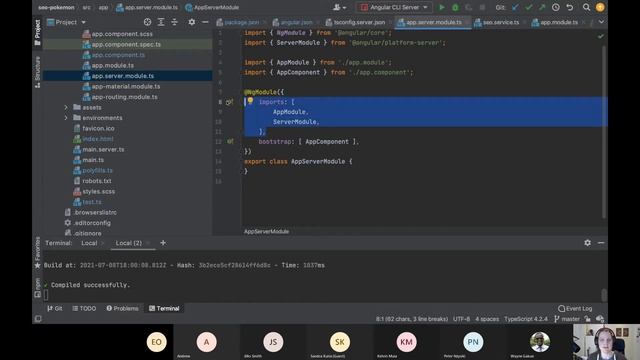Expand the environments folder
640x360 pixels.
[66, 118]
